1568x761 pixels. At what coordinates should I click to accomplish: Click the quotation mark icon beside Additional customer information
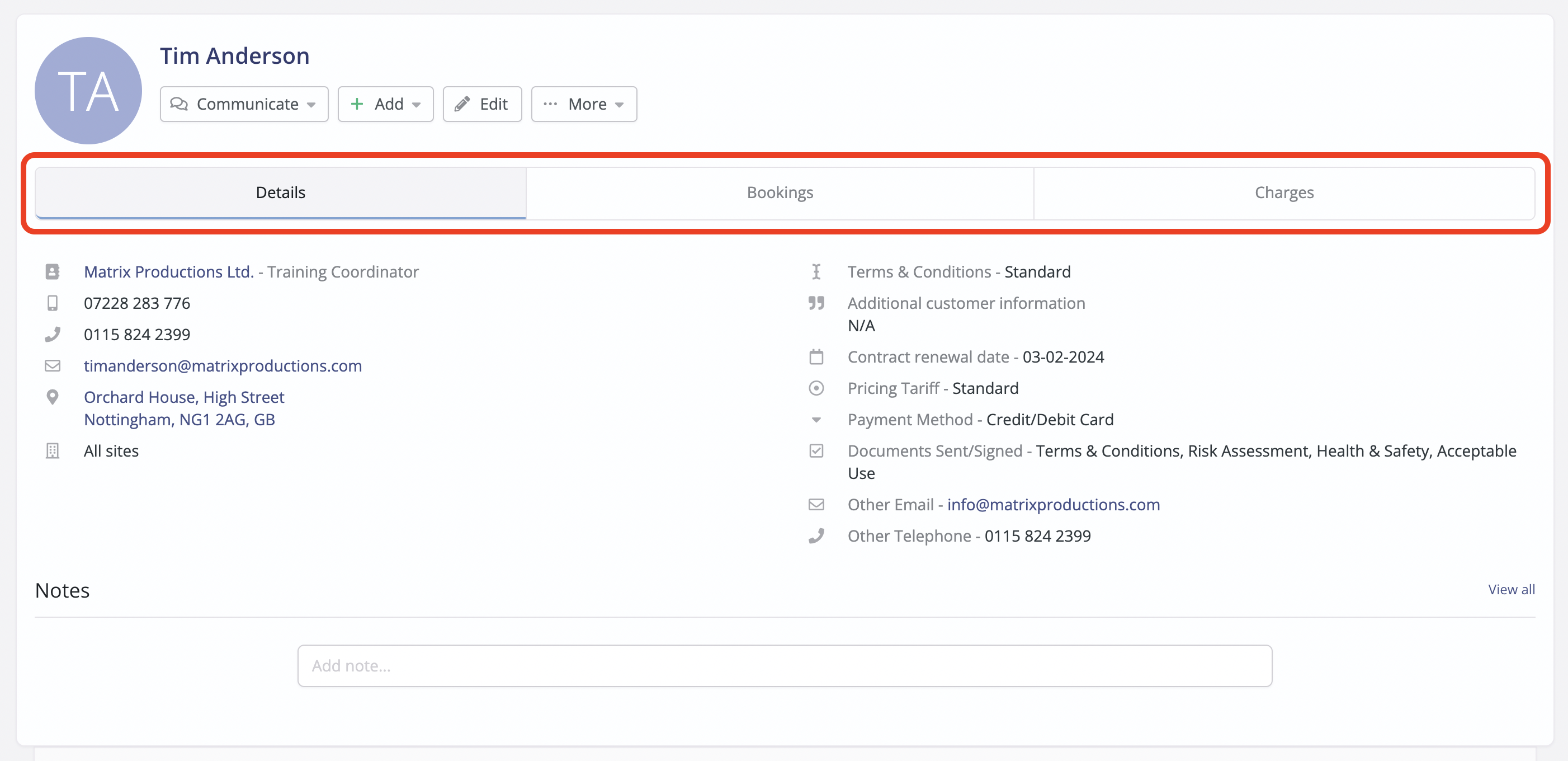pos(816,303)
